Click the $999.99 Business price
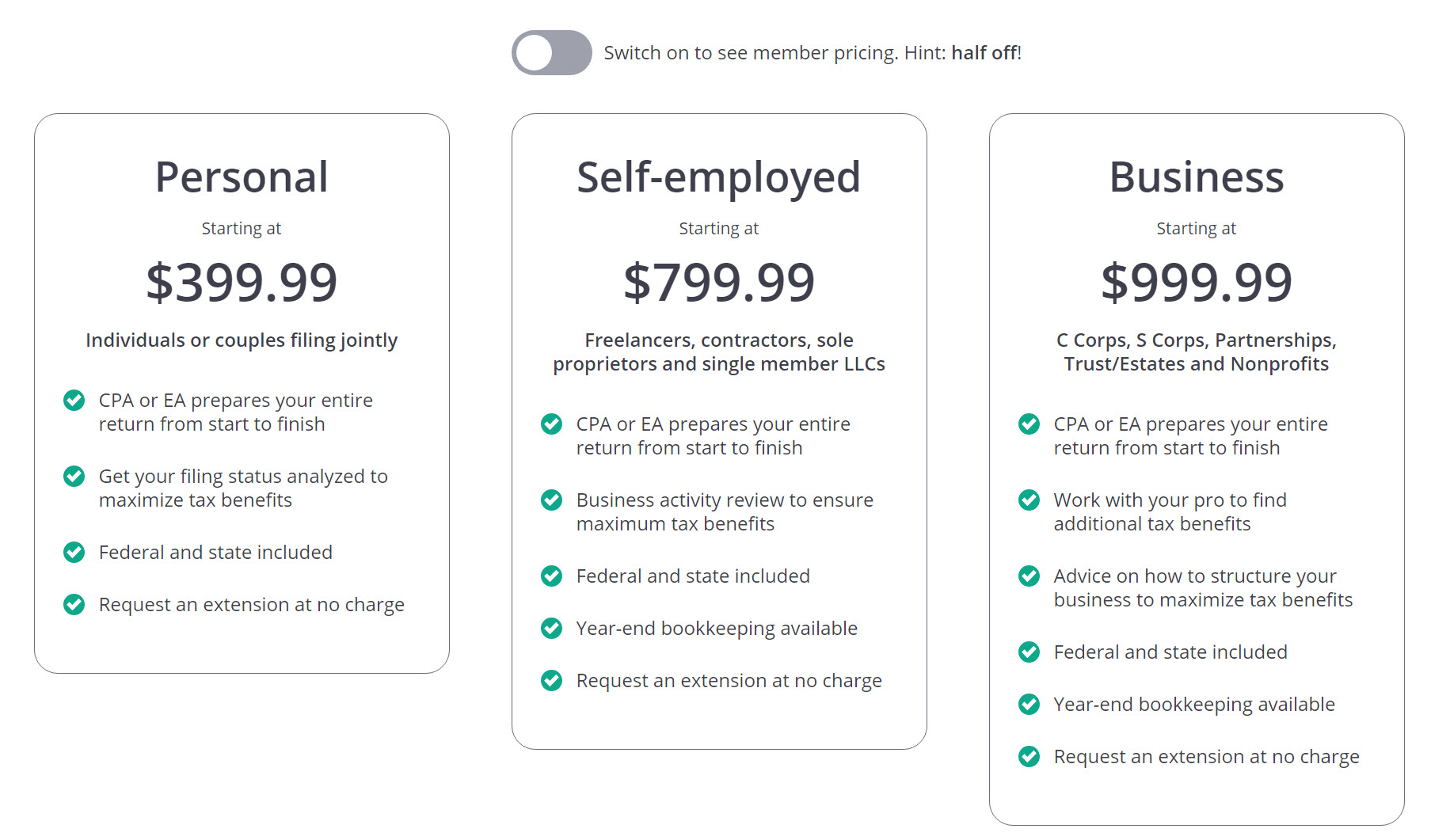This screenshot has height=840, width=1450. coord(1197,282)
